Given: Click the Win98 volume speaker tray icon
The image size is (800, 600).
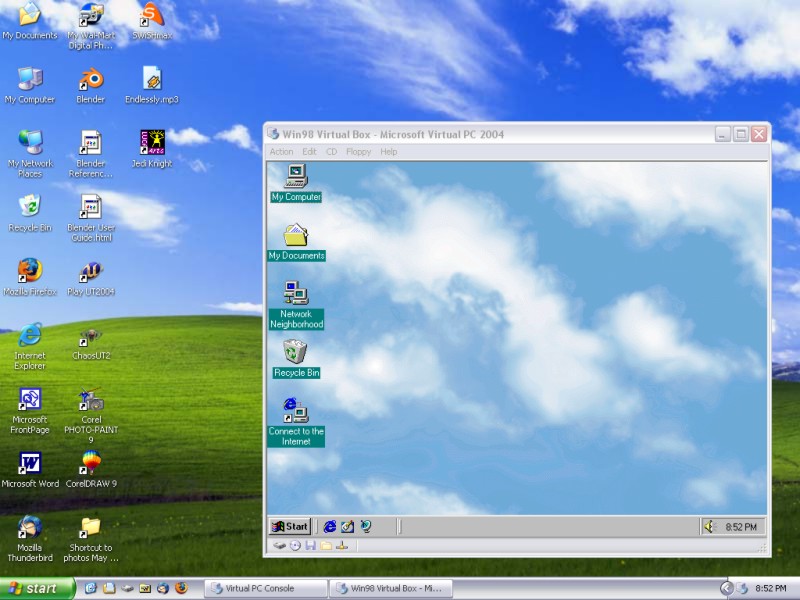Looking at the screenshot, I should 710,527.
